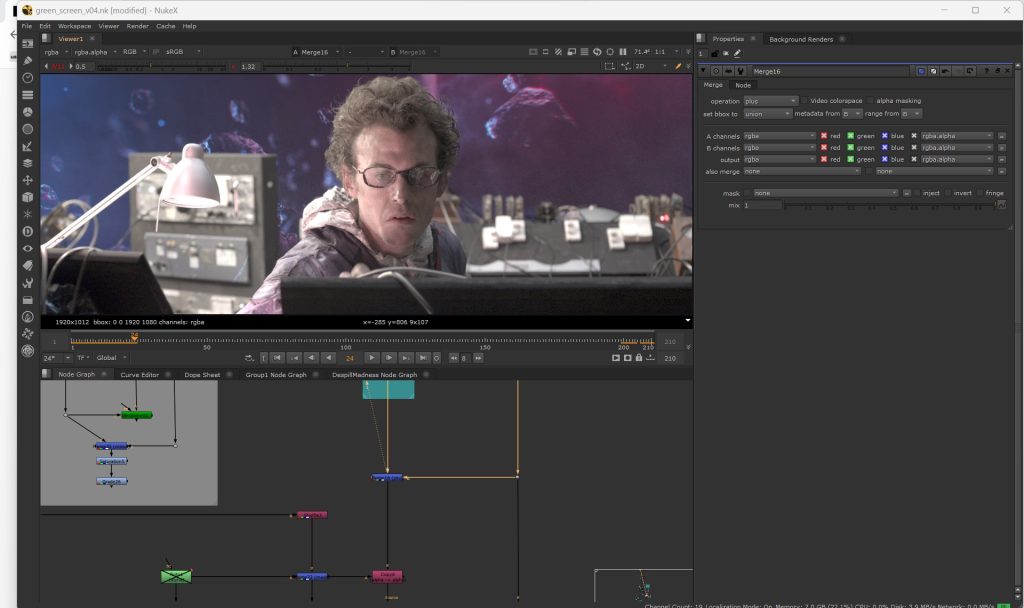
Task: Open the set bbox to dropdown
Action: [x=767, y=114]
